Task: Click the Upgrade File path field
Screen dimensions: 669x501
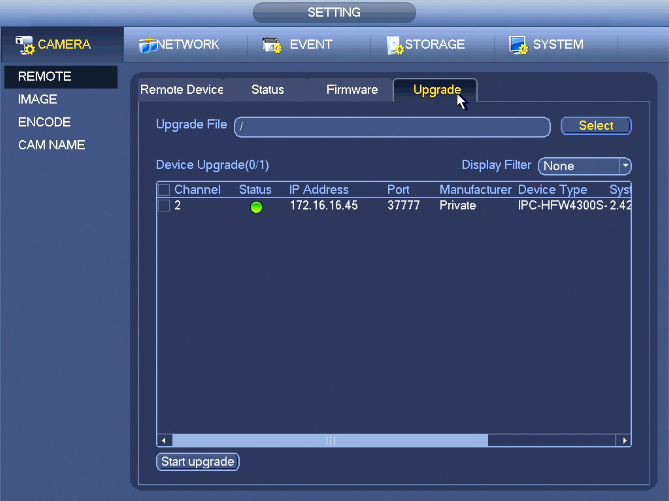Action: click(x=392, y=127)
